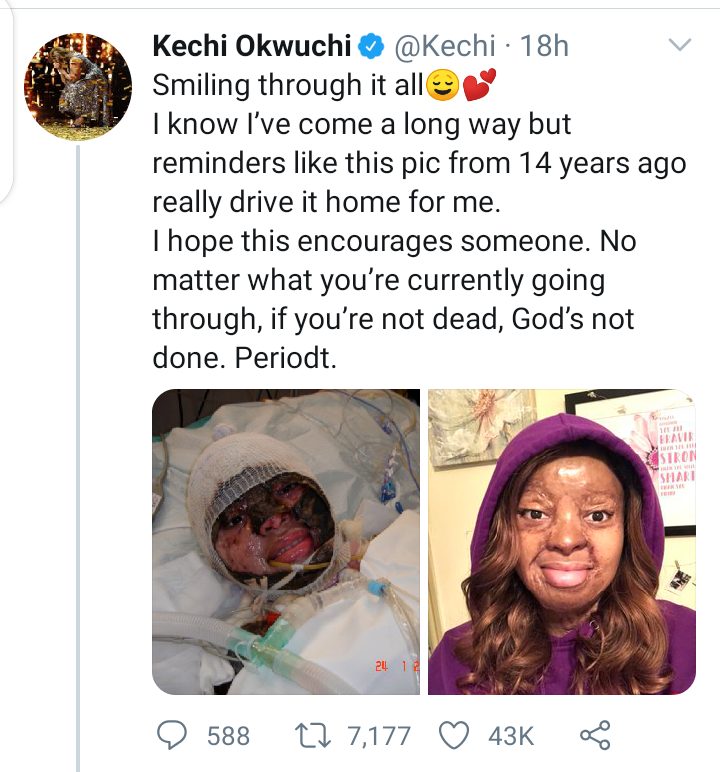This screenshot has height=772, width=720.
Task: Open the Kechi Okwuchi display name
Action: 252,46
